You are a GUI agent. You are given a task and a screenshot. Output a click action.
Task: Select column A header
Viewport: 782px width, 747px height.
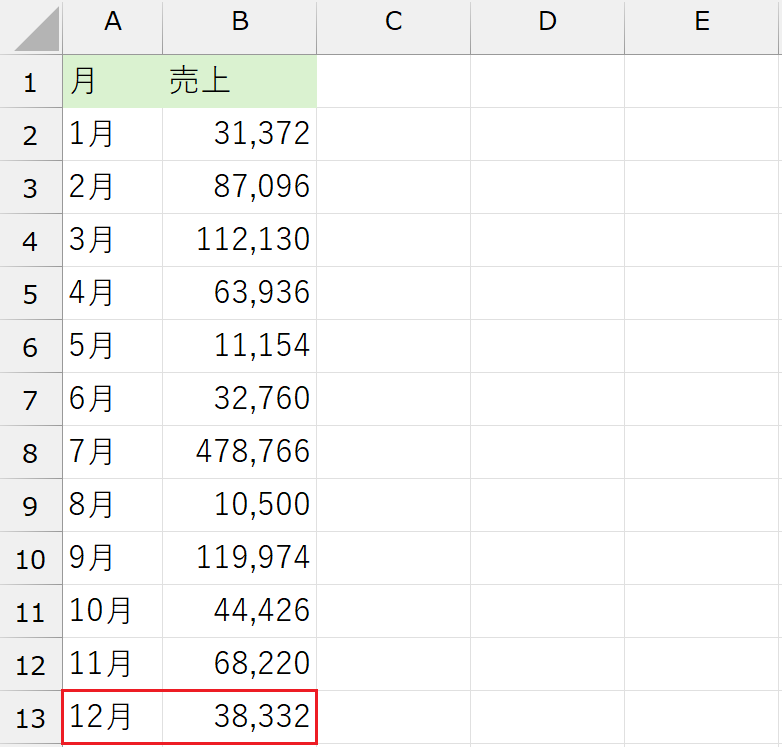click(112, 23)
